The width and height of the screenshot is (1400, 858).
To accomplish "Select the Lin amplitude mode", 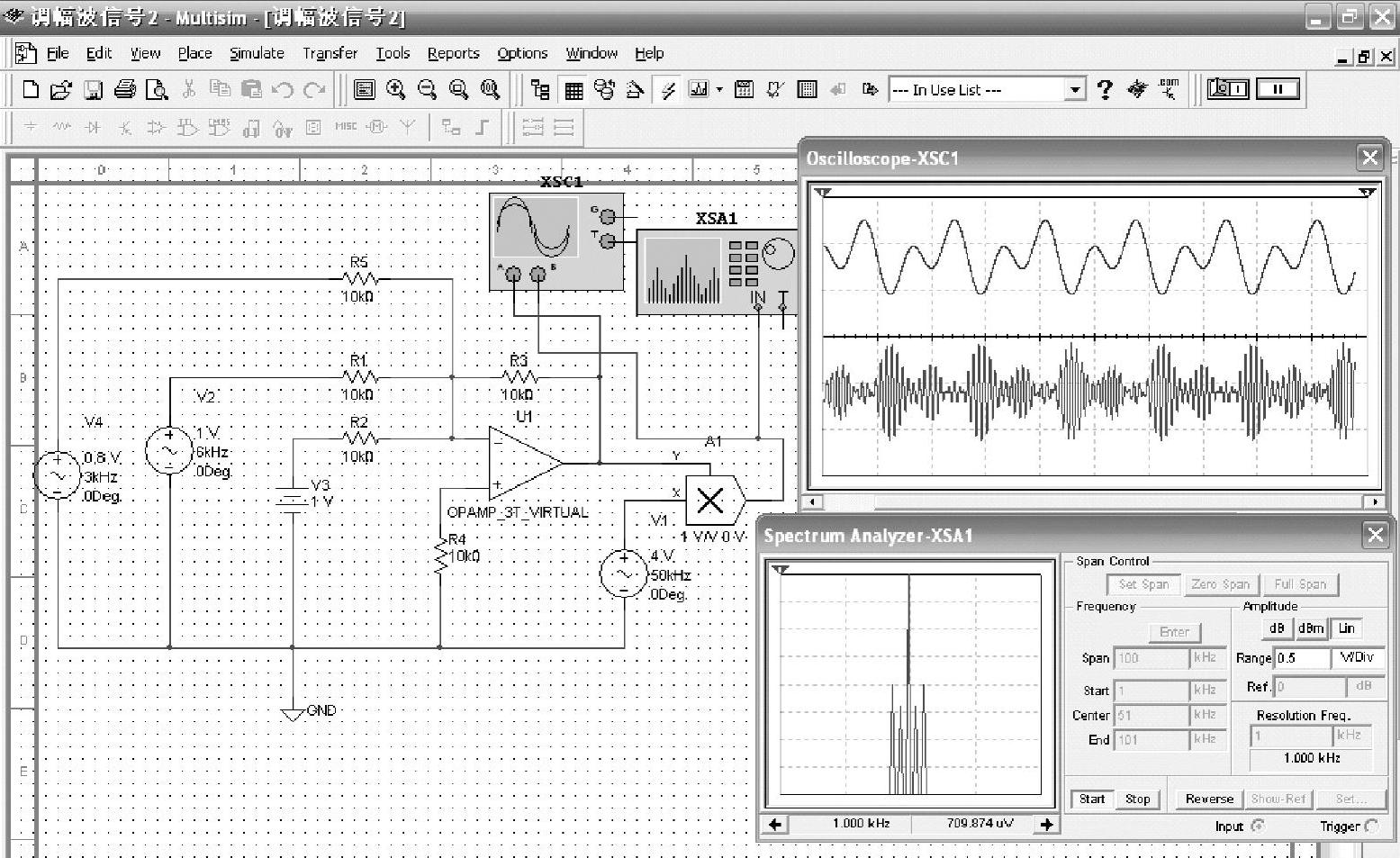I will (x=1346, y=628).
